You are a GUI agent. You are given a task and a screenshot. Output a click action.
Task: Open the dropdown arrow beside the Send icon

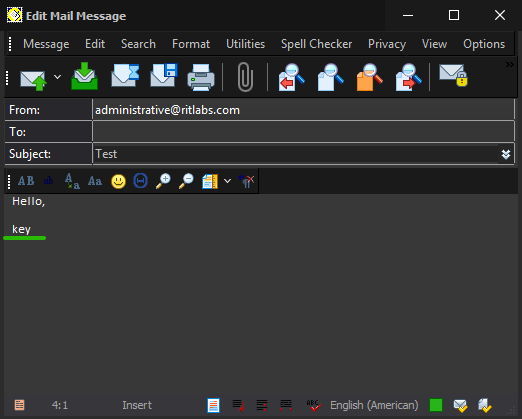pos(57,77)
